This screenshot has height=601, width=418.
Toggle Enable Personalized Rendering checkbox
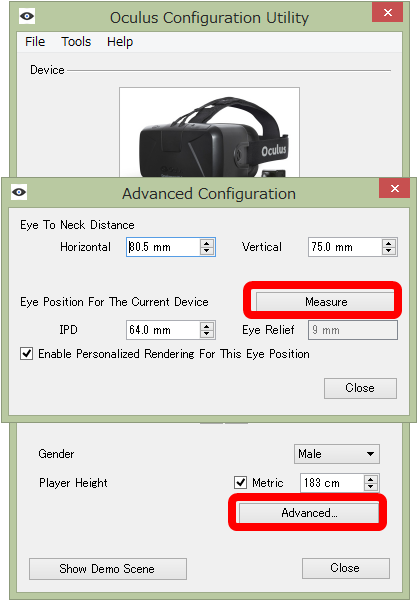(26, 353)
